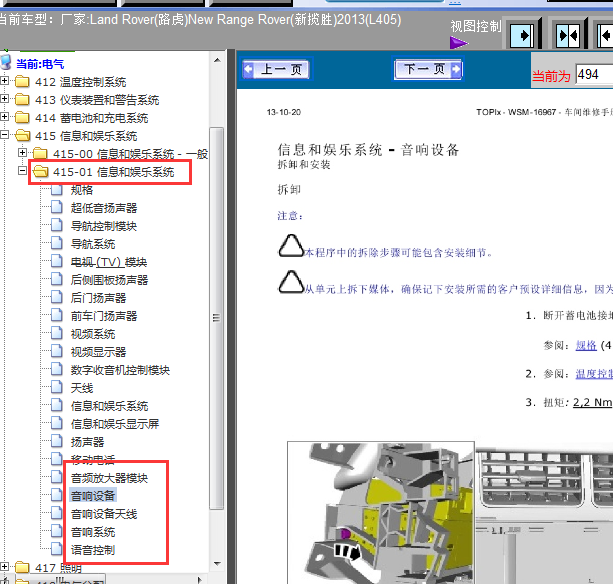Click the tree vertical scrollbar thumb
Screen dimensions: 613x584
[217, 318]
